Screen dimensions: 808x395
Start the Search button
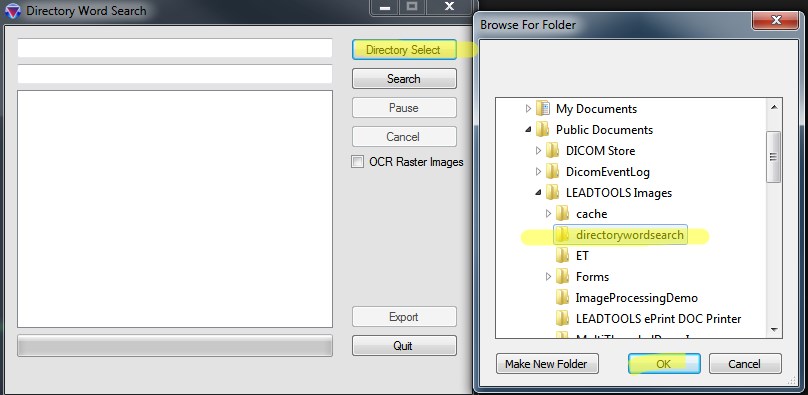[404, 79]
